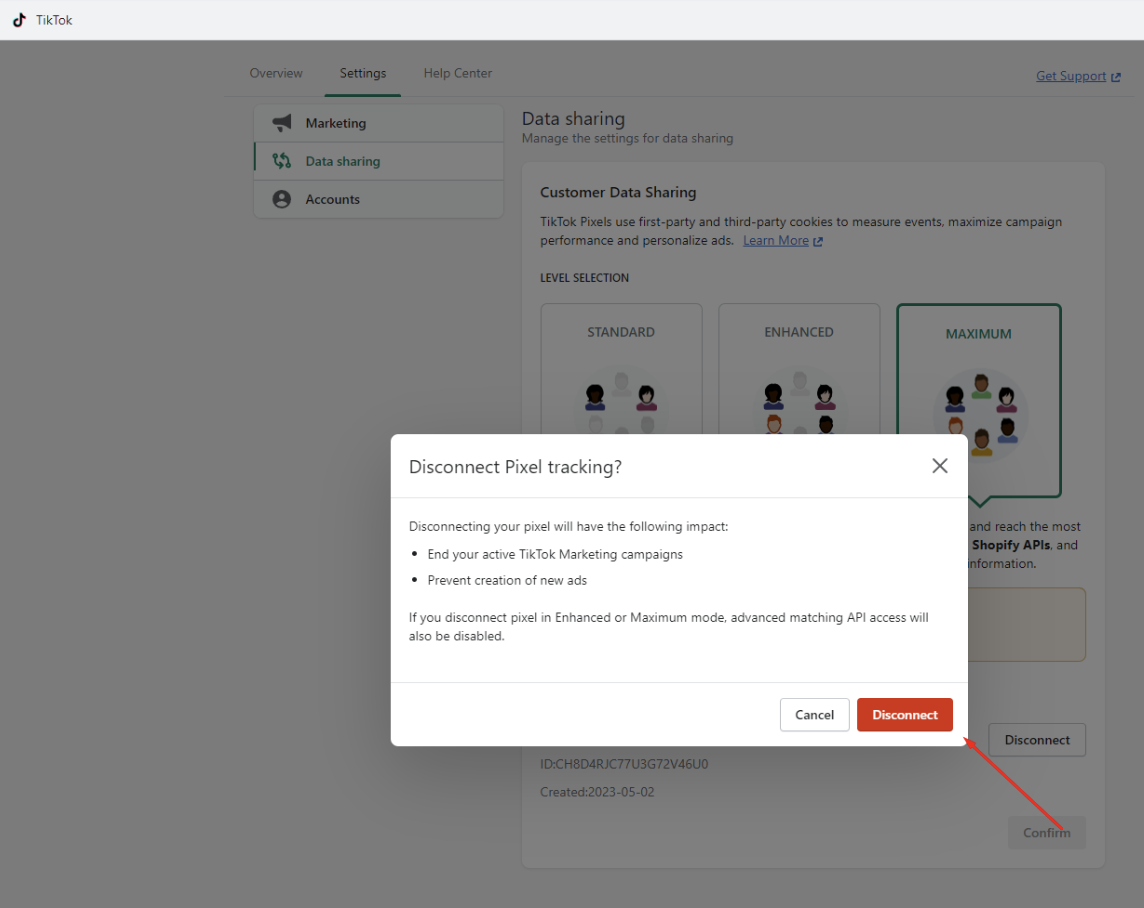
Task: Click the 'Customer Data Sharing' heading
Action: pos(618,193)
